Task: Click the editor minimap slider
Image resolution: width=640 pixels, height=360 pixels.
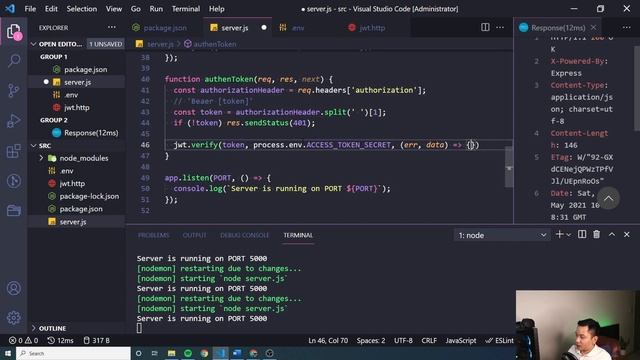Action: [x=509, y=167]
